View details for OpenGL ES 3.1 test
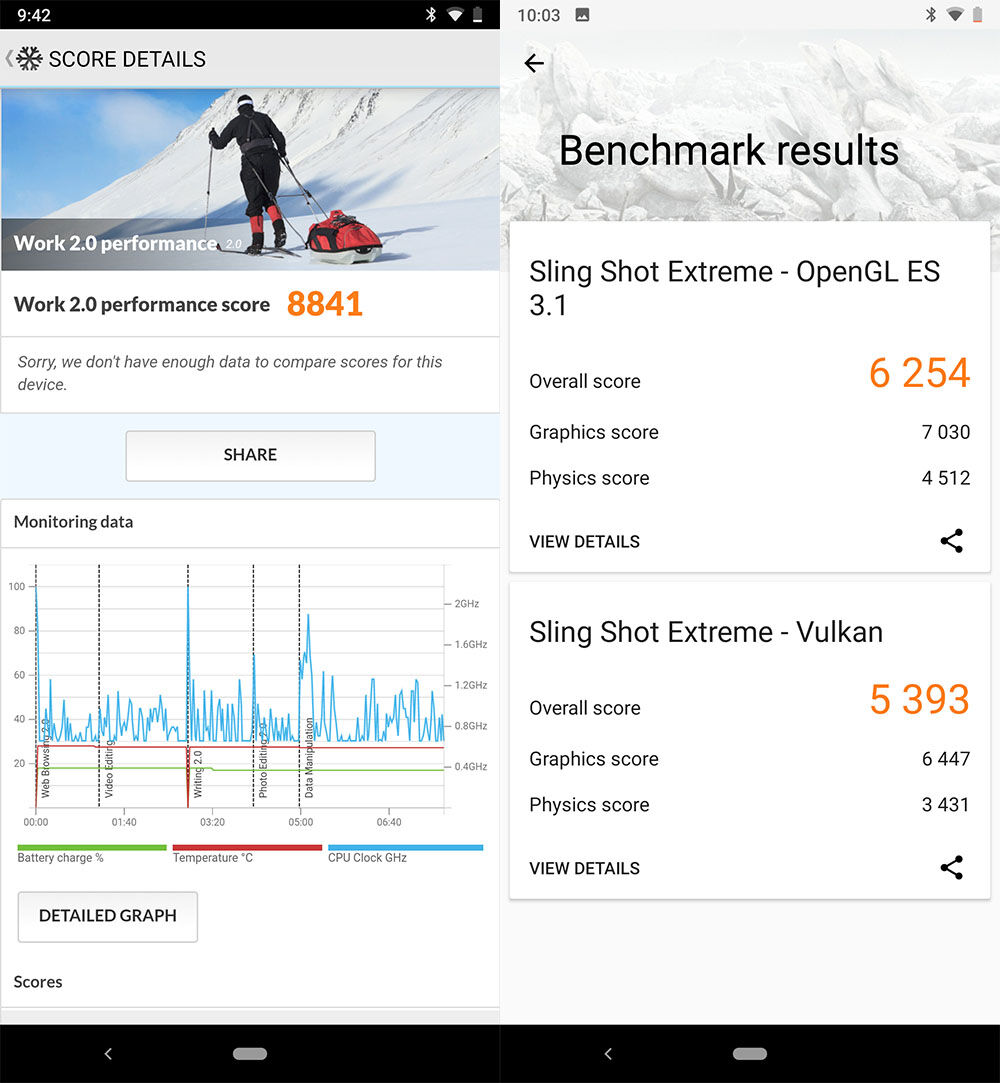Viewport: 1000px width, 1083px height. [x=584, y=542]
